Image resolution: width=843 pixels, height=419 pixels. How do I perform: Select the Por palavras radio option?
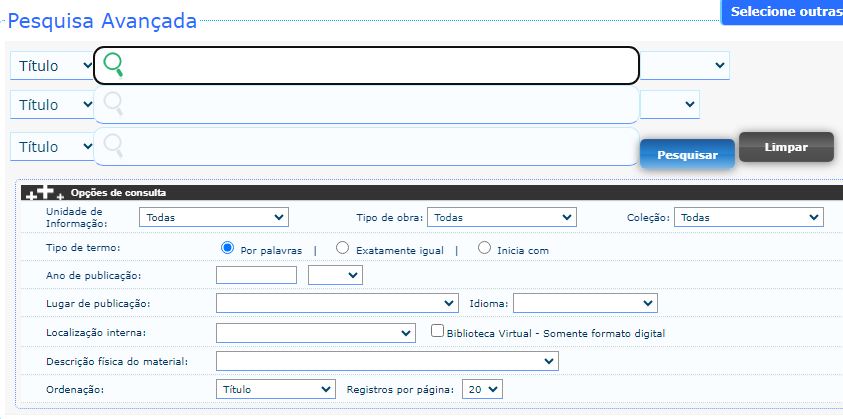coord(227,248)
